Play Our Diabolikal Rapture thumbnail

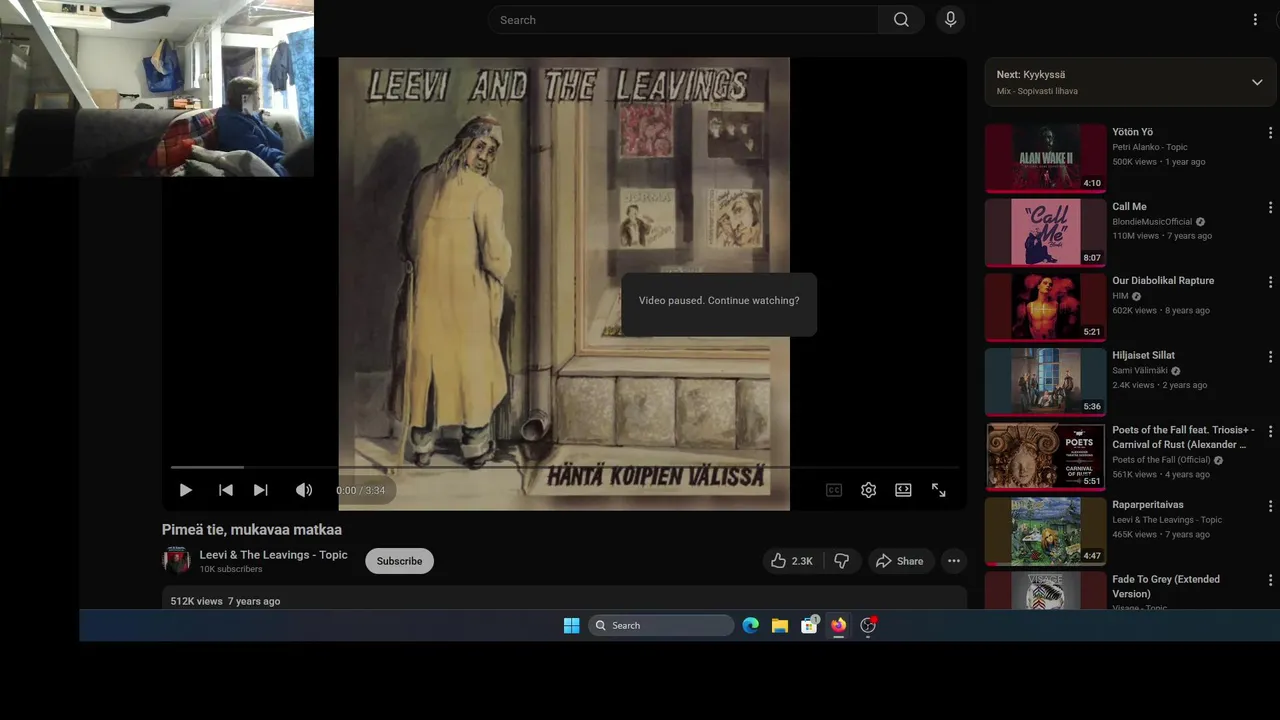pyautogui.click(x=1045, y=307)
